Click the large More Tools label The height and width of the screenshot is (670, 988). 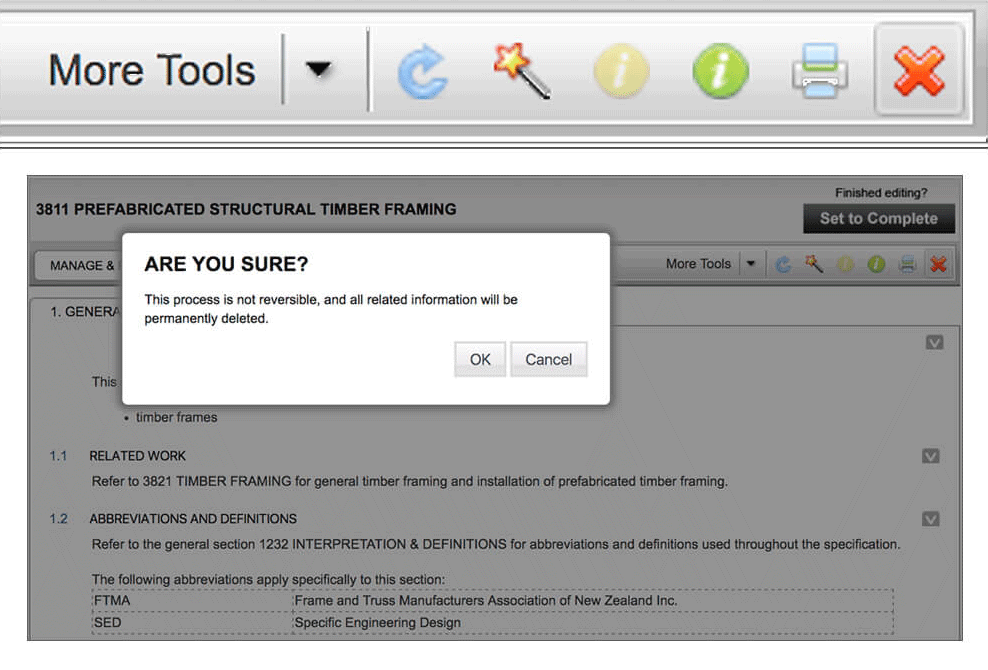click(x=152, y=71)
